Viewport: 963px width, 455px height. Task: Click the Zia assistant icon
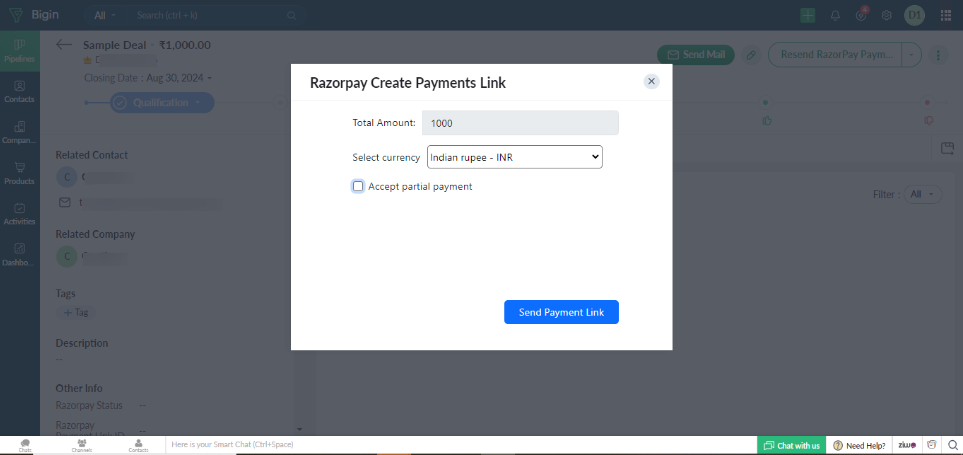point(907,445)
